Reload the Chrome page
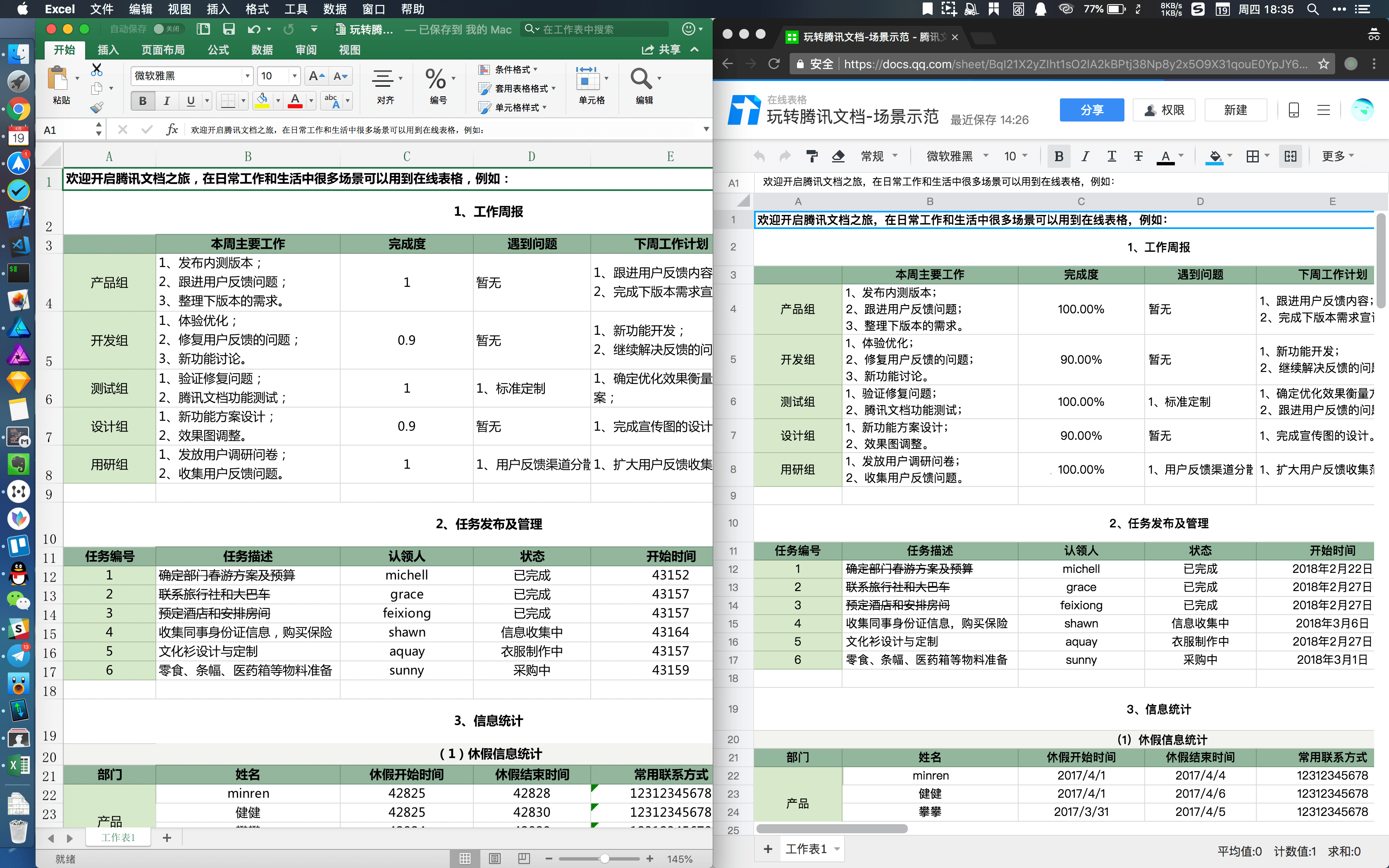 pyautogui.click(x=774, y=64)
